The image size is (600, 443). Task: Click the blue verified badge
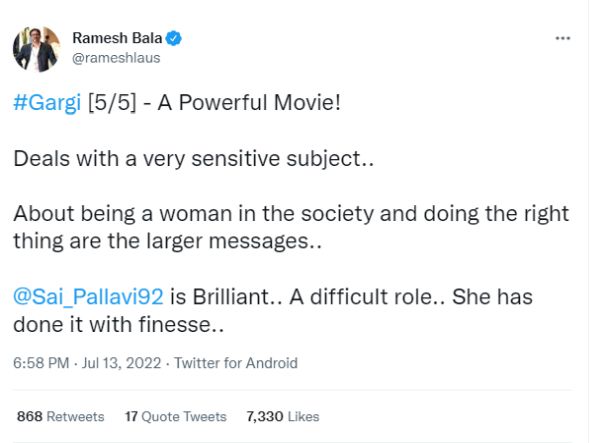174,39
